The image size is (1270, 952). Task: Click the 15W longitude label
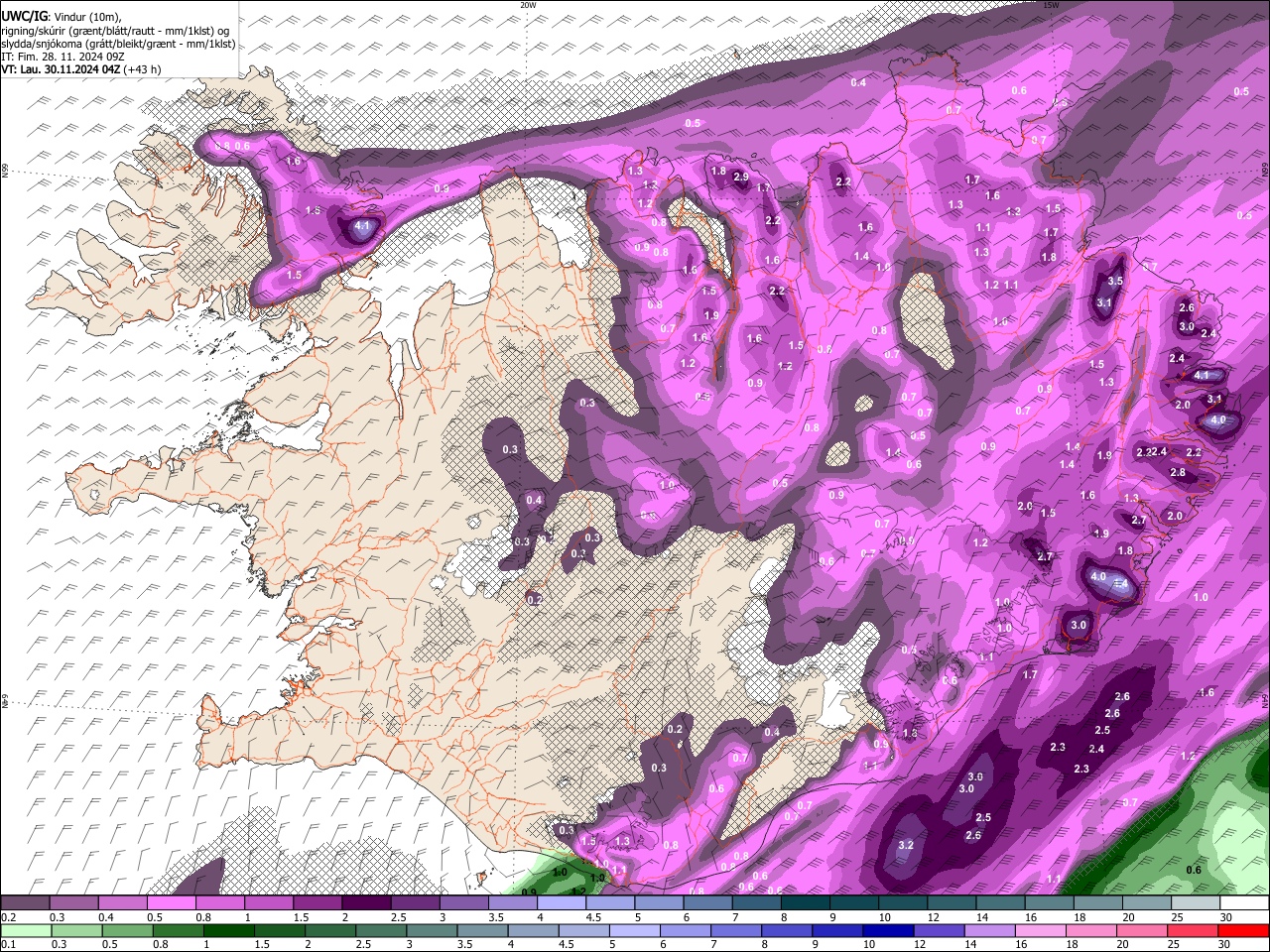[x=1051, y=5]
